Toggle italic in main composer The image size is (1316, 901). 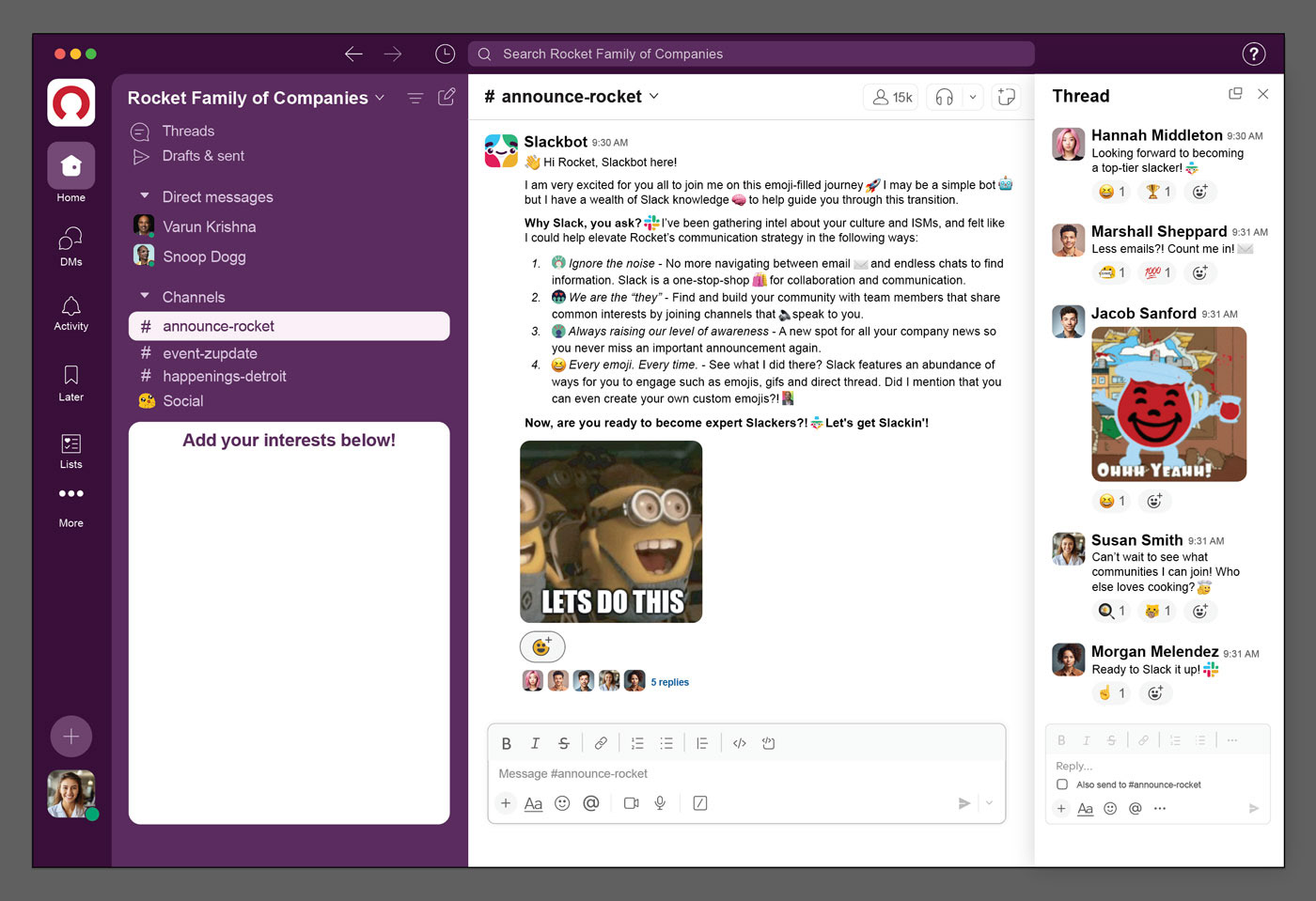click(535, 743)
